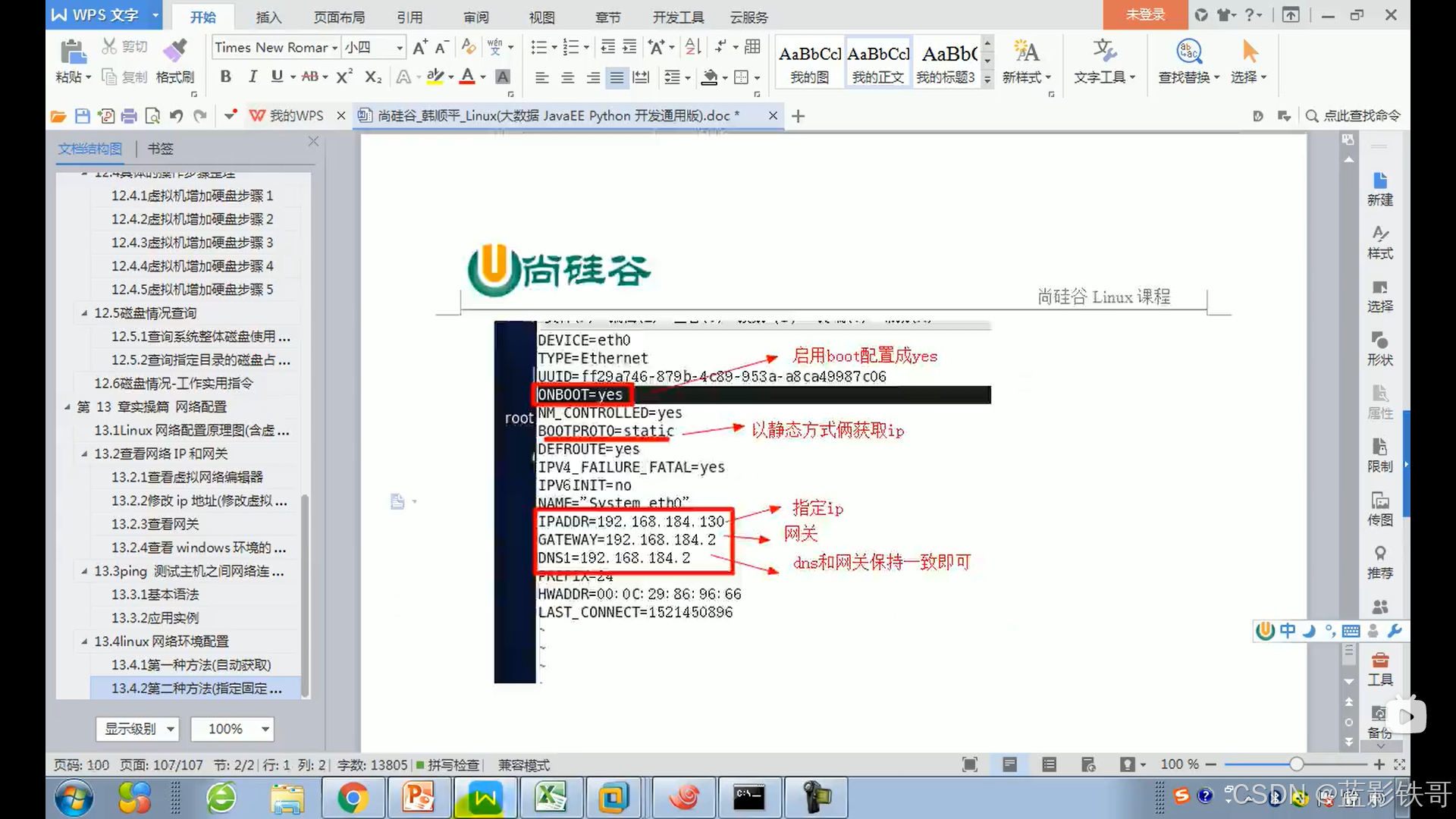
Task: Open the Bookmarks pane tab
Action: pos(160,149)
